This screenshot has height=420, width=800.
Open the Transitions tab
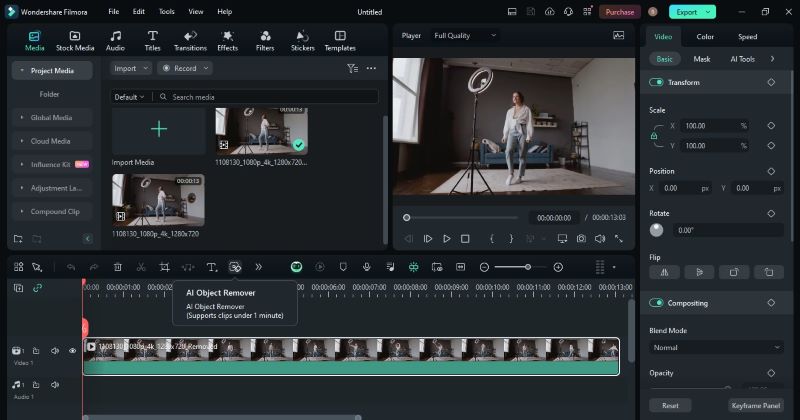pyautogui.click(x=190, y=41)
